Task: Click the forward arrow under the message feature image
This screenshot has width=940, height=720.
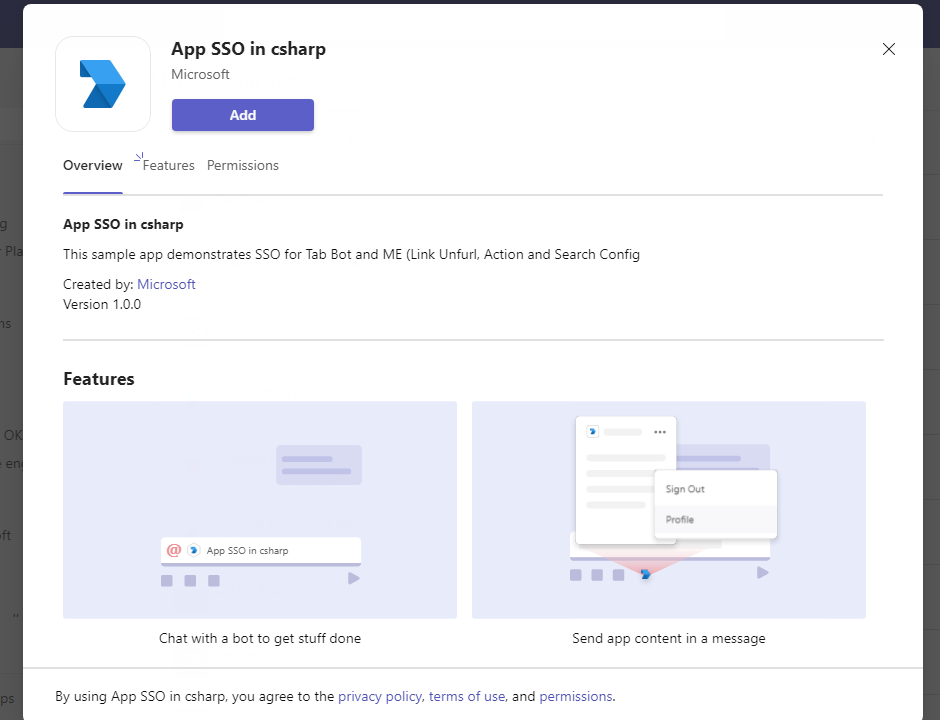Action: [762, 574]
